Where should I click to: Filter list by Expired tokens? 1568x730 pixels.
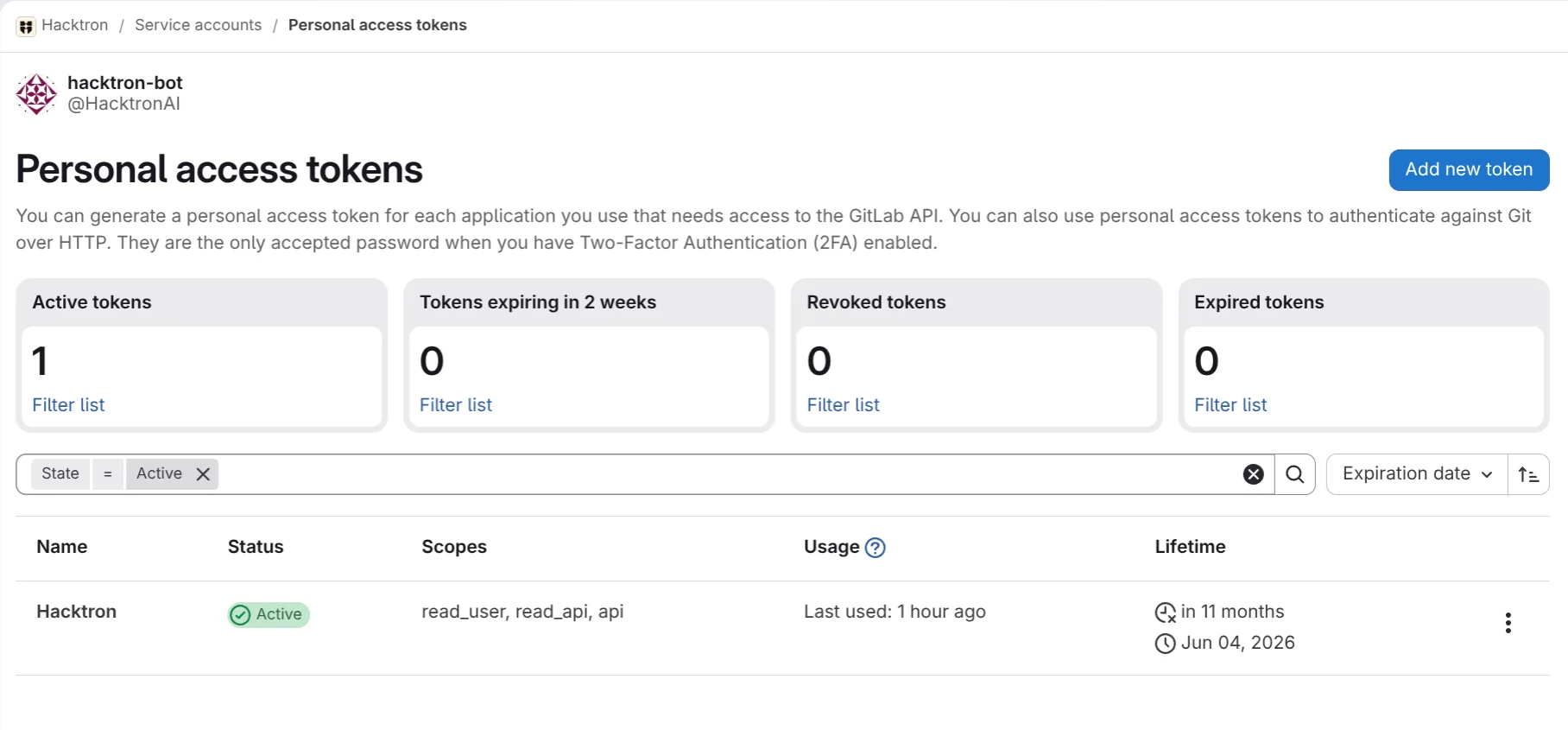point(1230,405)
